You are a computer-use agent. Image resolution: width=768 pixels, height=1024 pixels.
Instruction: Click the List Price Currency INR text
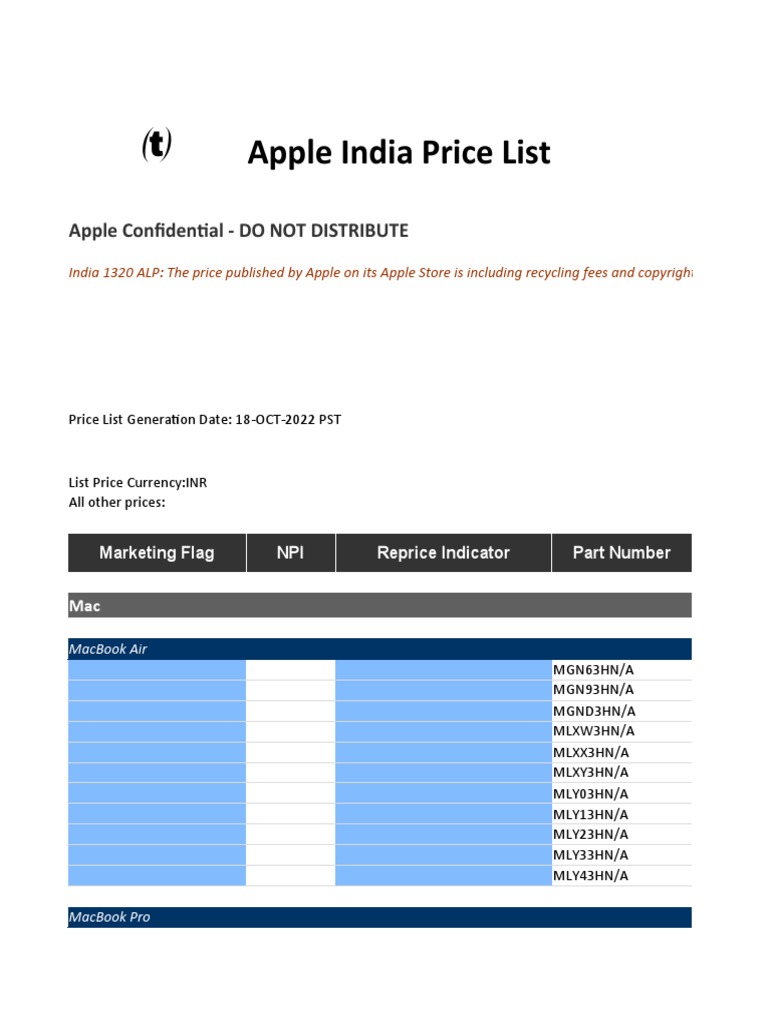138,483
